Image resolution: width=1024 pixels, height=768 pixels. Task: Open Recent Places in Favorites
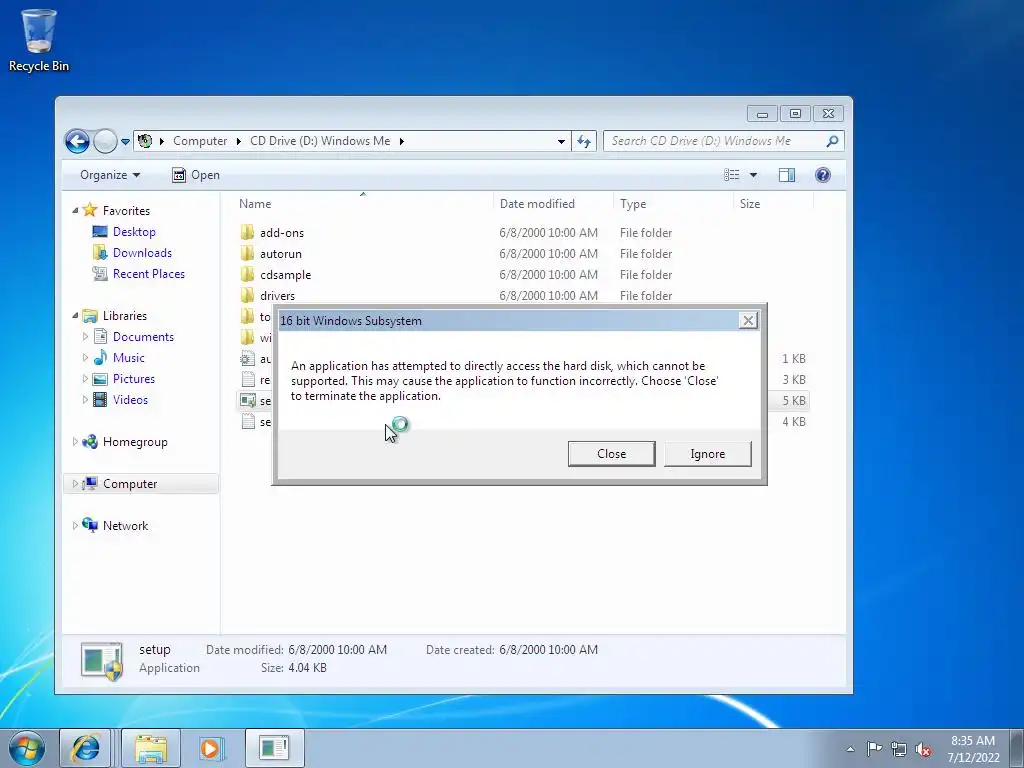point(148,274)
